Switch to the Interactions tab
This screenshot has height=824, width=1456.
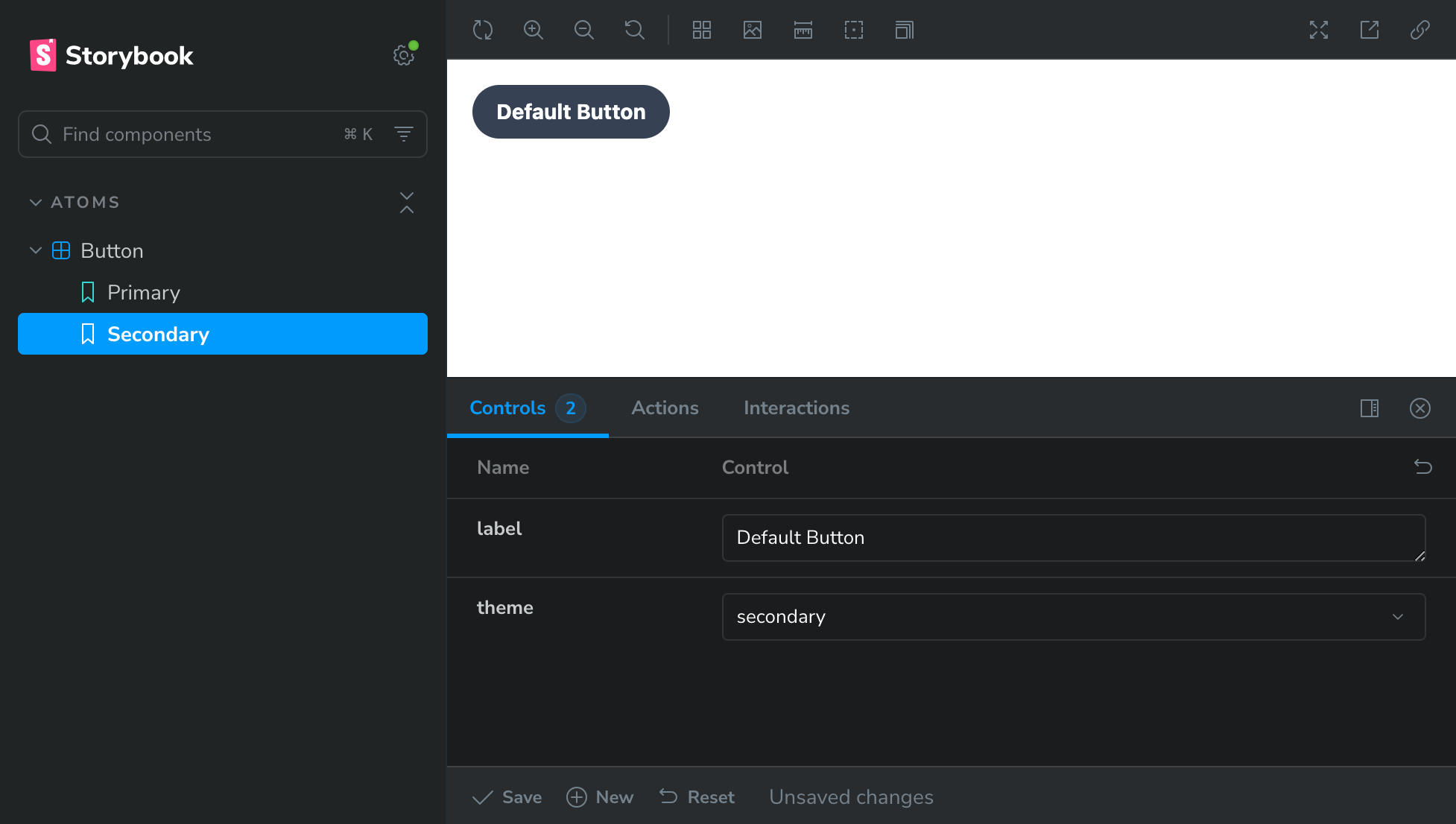click(x=796, y=408)
